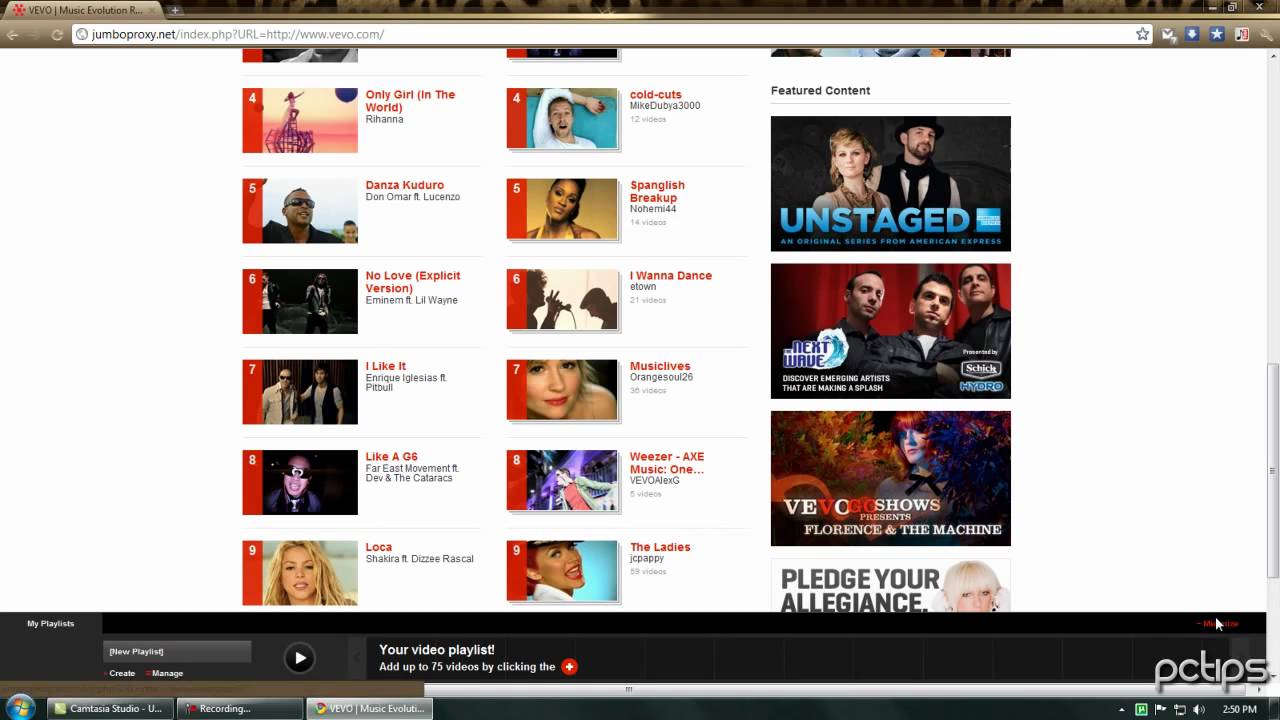Switch to the VEVO Music Evolution browser tab
Screen dimensions: 1280x720
pyautogui.click(x=84, y=10)
